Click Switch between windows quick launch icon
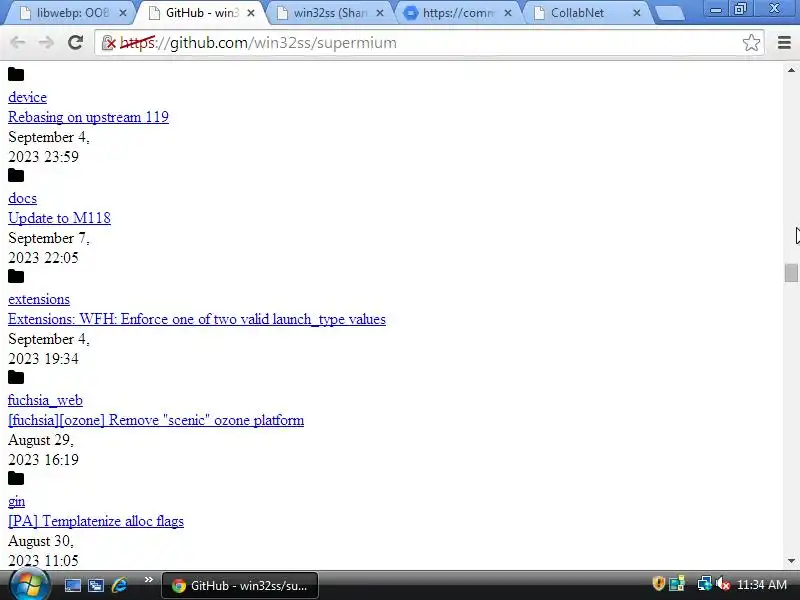Viewport: 800px width, 600px height. coord(95,585)
